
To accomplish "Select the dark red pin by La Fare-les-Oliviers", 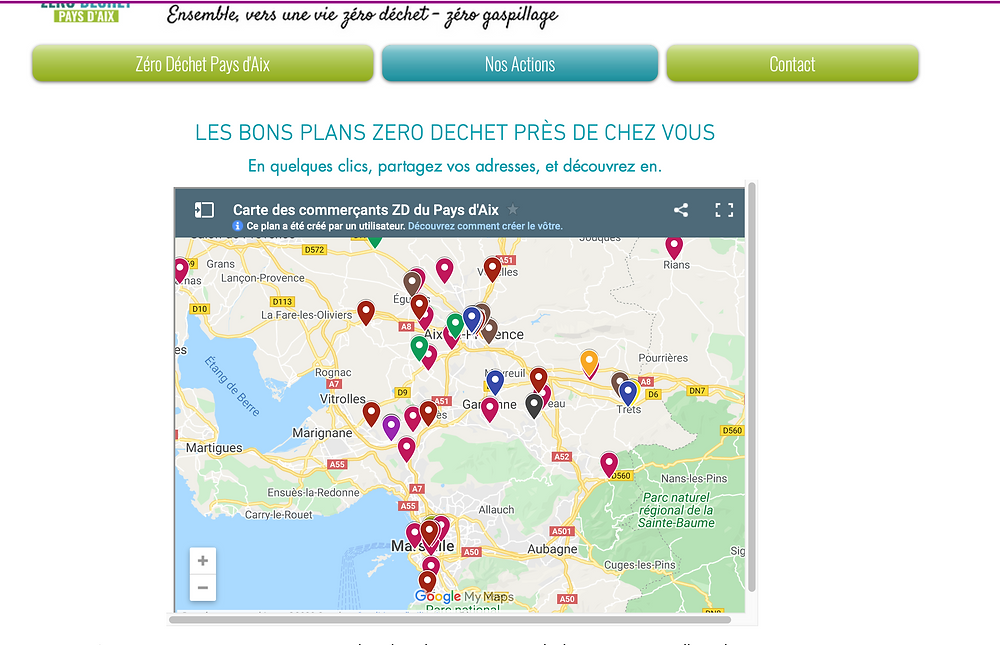I will coord(365,313).
